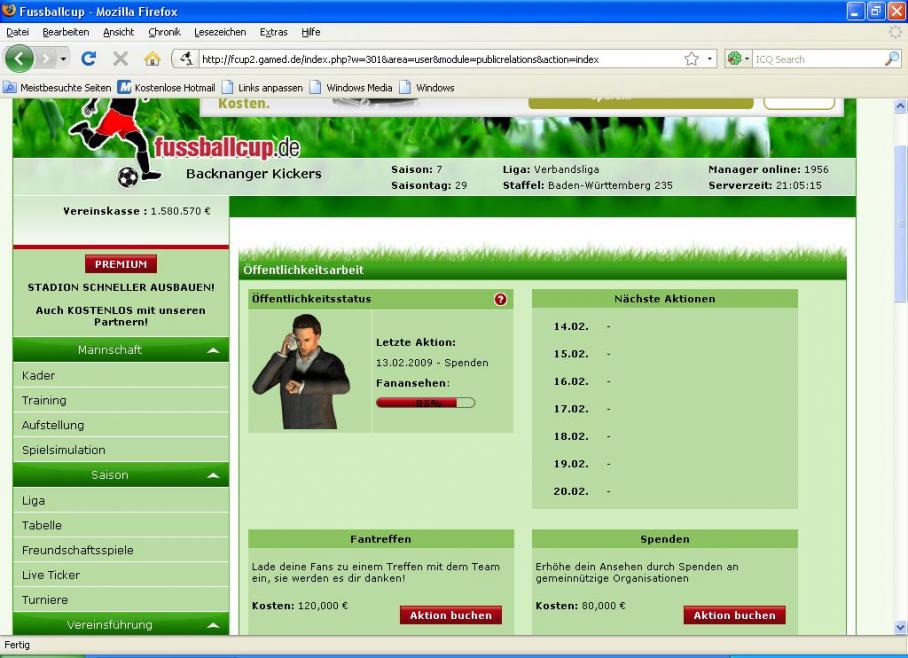Collapse the Saison sidebar section
This screenshot has height=658, width=908.
coord(213,475)
